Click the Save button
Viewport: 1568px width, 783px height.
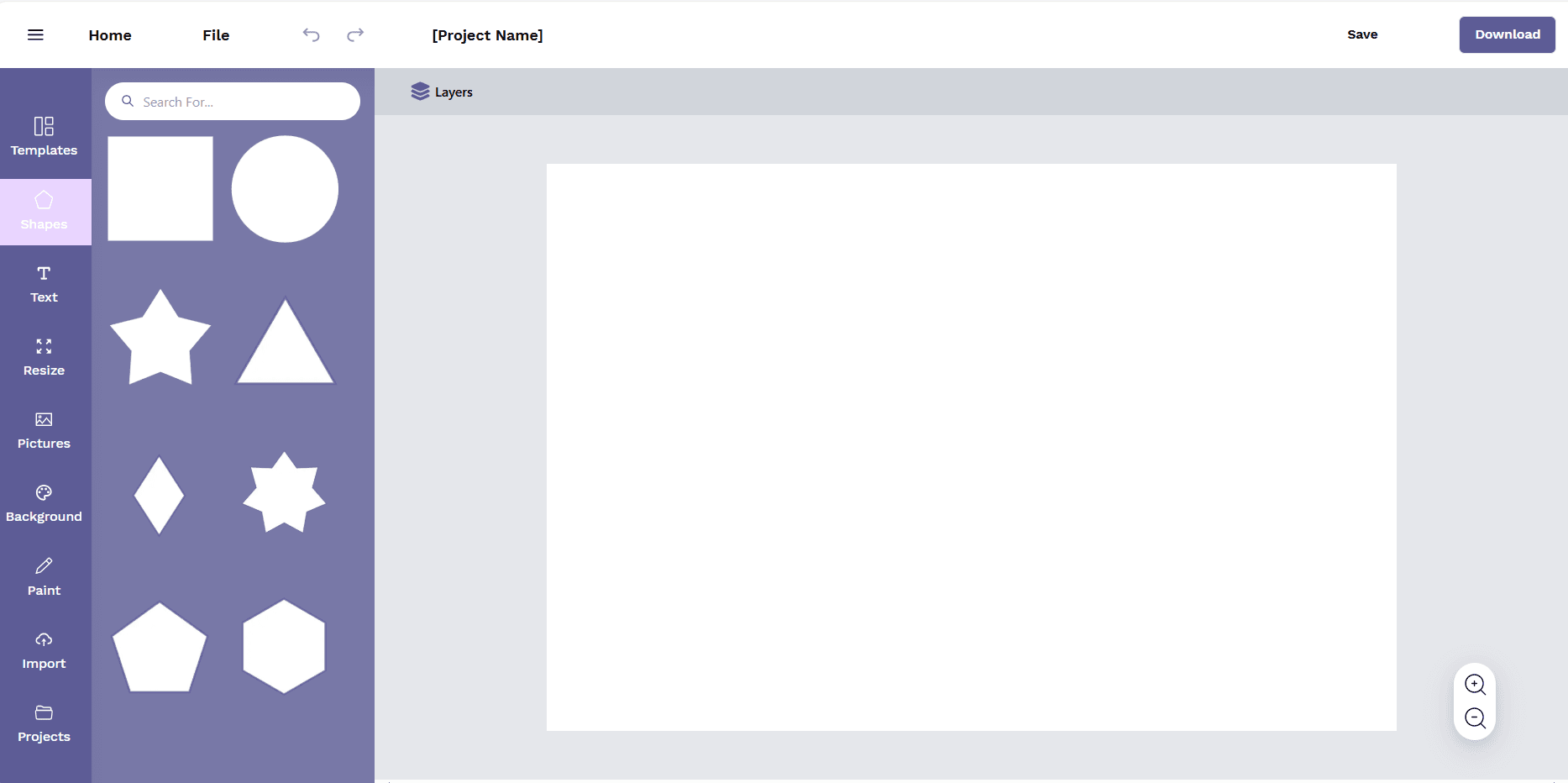(x=1362, y=34)
